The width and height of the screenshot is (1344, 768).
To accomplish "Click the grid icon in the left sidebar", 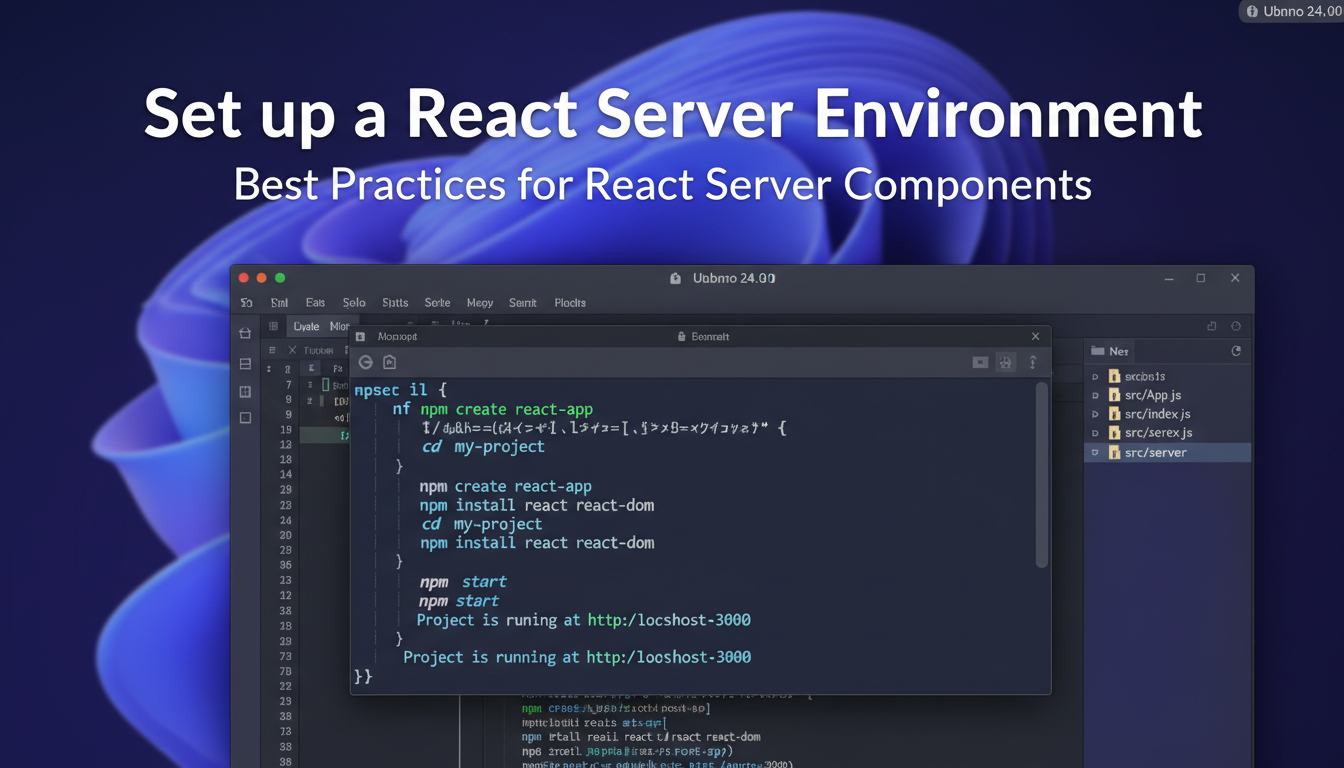I will tap(245, 392).
